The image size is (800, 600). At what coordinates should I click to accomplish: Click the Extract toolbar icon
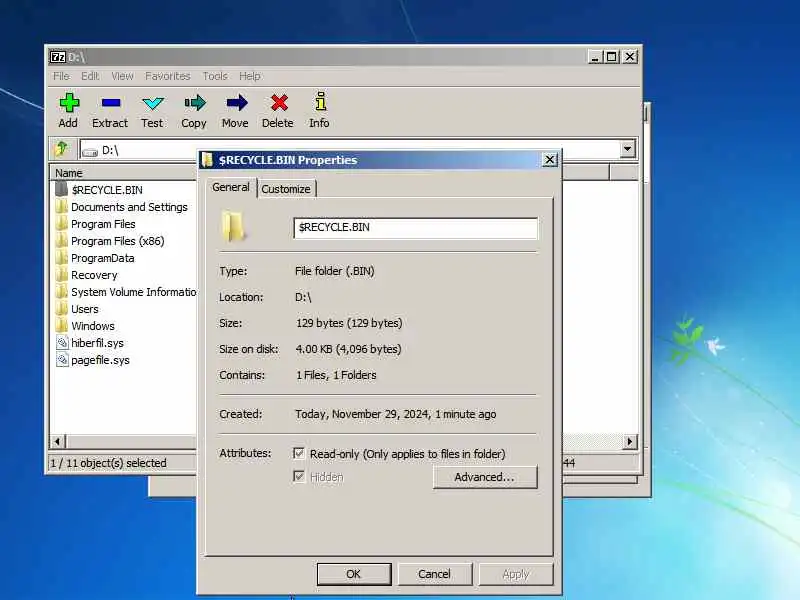tap(110, 103)
